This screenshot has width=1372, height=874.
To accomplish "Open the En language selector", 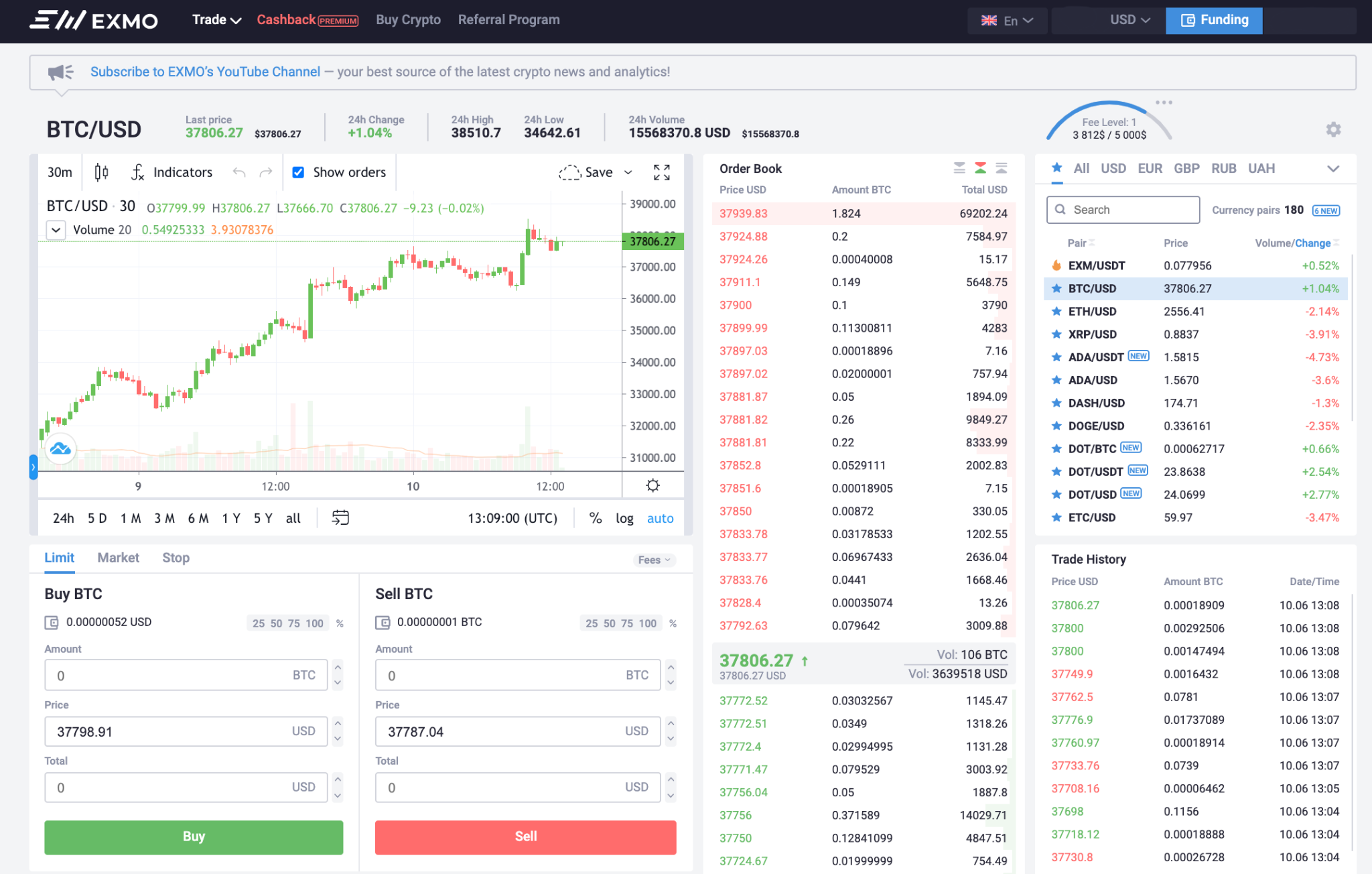I will pyautogui.click(x=1008, y=21).
